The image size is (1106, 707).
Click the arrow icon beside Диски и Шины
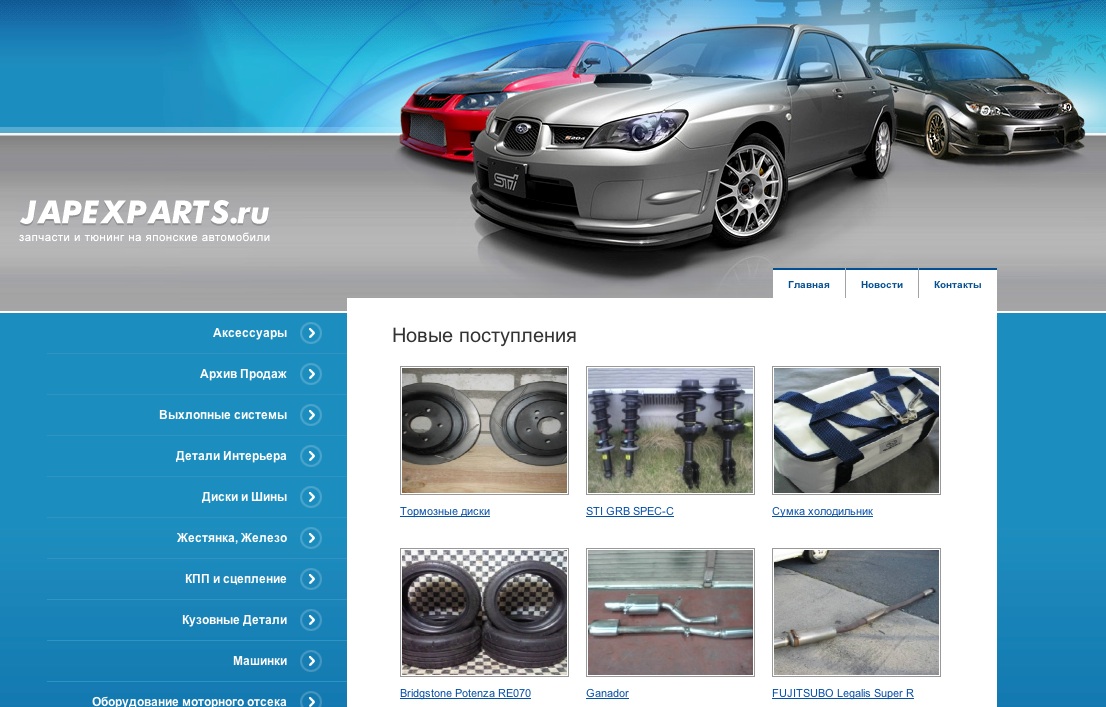tap(311, 497)
